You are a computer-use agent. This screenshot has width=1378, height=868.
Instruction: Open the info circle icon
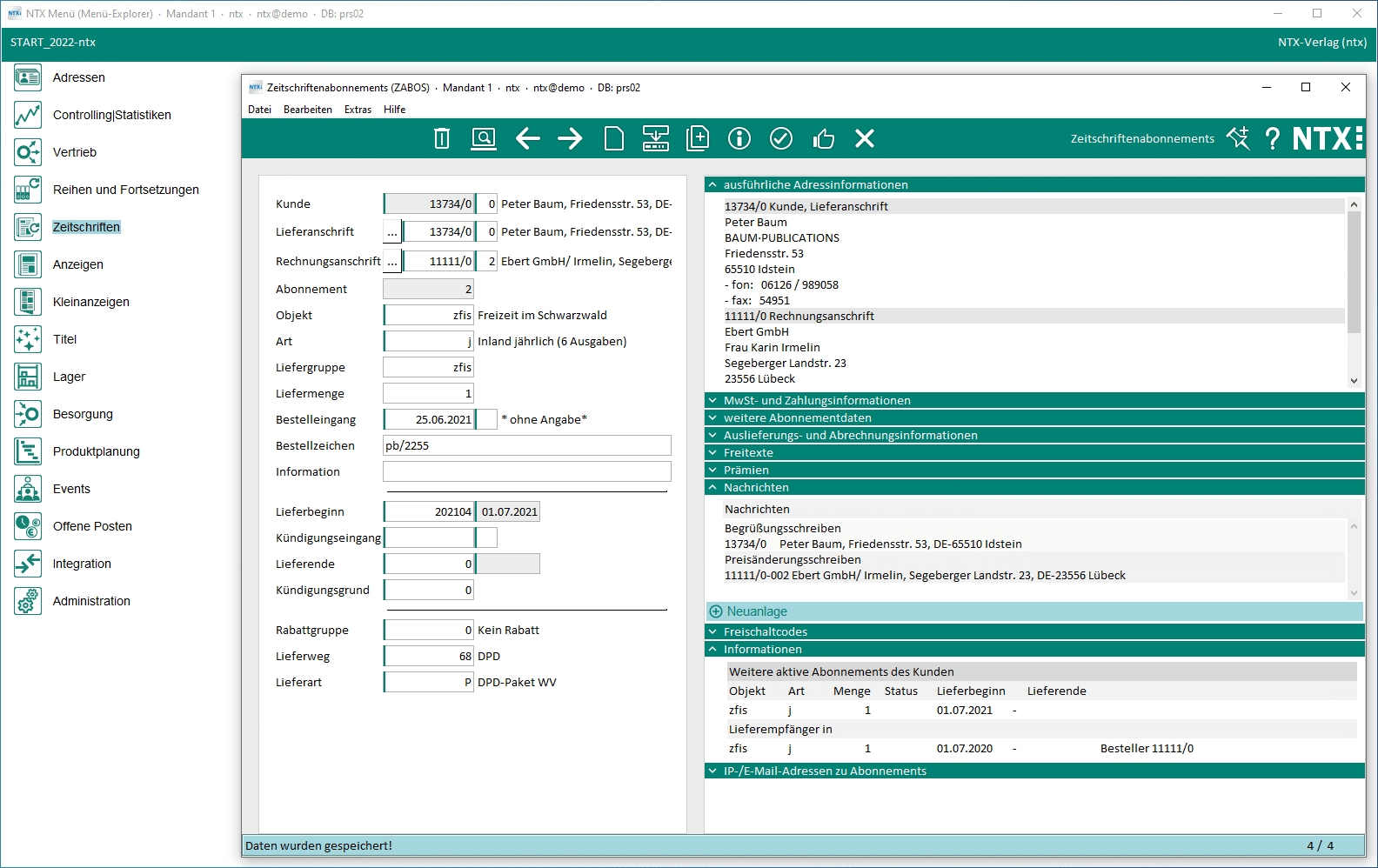coord(739,138)
